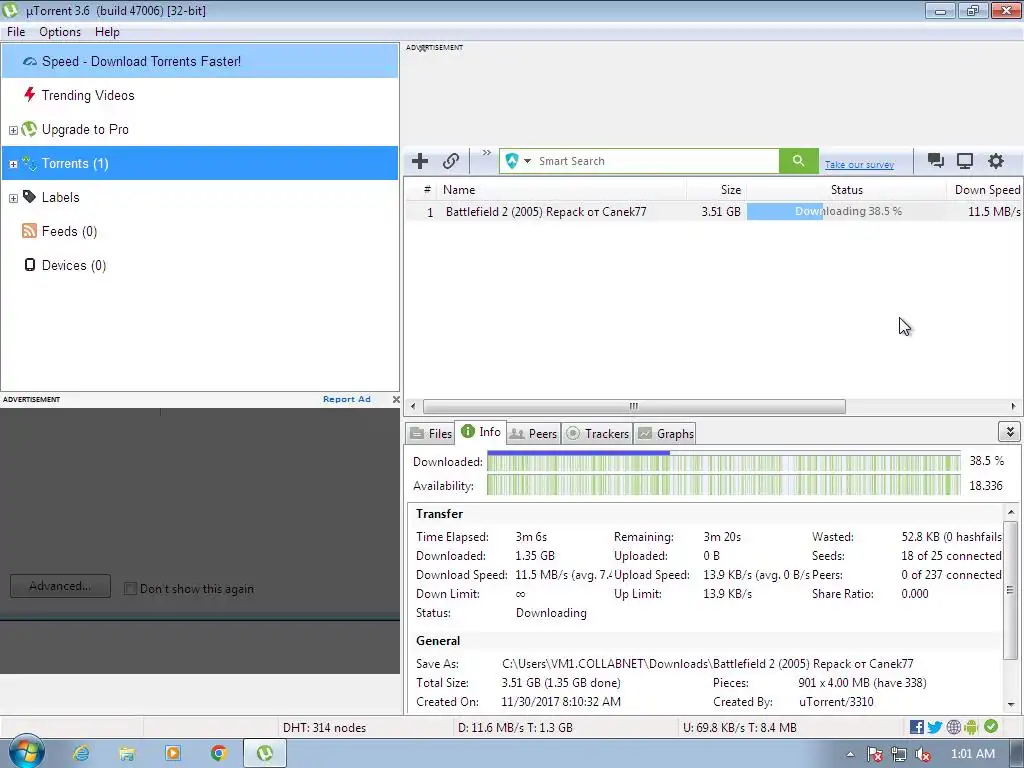This screenshot has width=1024, height=768.
Task: Click the torrent list scroll right arrow
Action: (x=1014, y=406)
